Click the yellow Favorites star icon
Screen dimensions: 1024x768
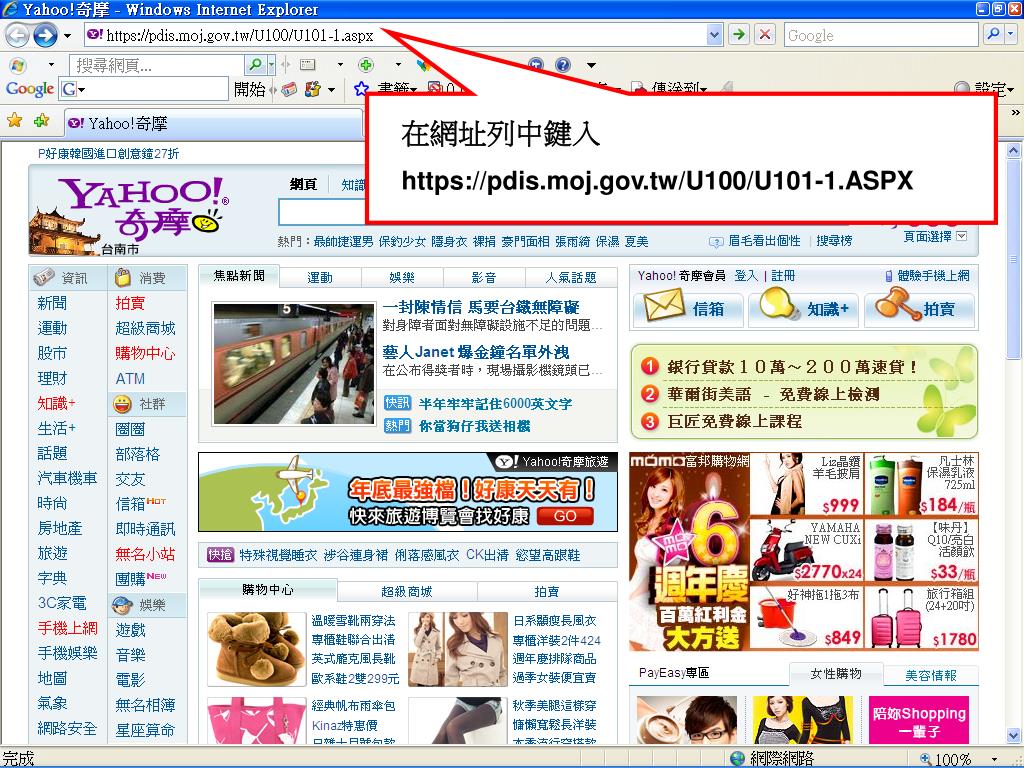tap(14, 120)
